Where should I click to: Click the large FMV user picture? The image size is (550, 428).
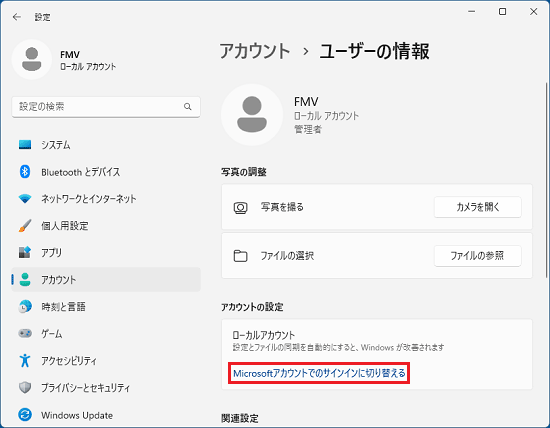[x=252, y=115]
